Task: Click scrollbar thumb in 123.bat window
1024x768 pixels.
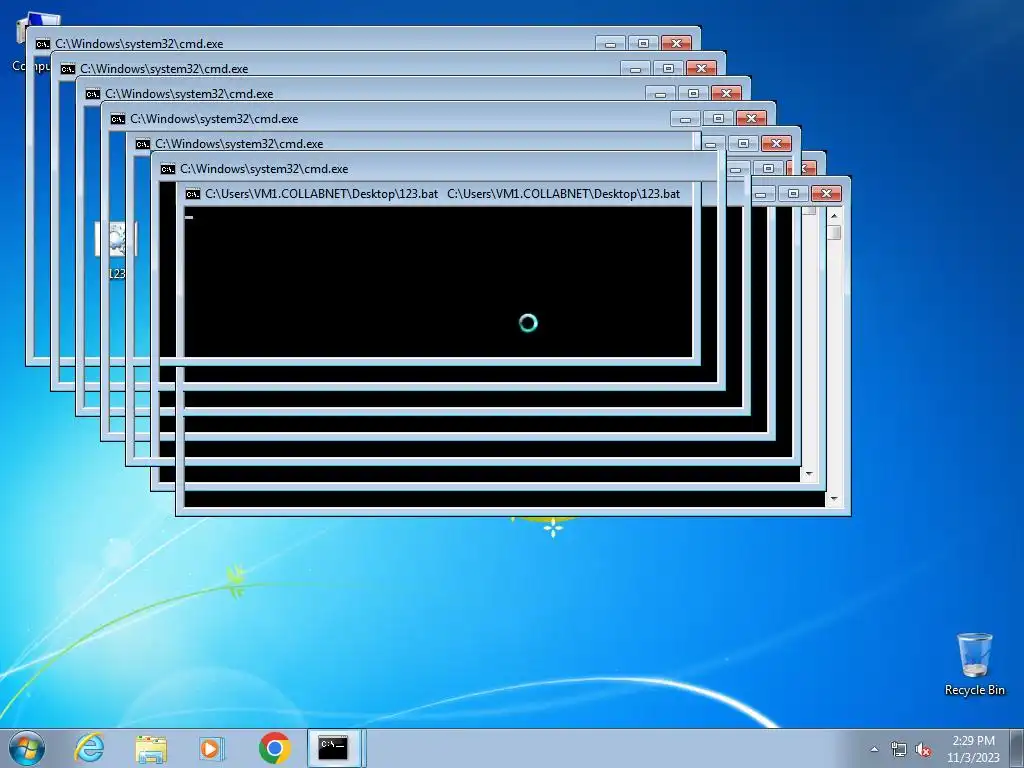Action: pyautogui.click(x=834, y=232)
